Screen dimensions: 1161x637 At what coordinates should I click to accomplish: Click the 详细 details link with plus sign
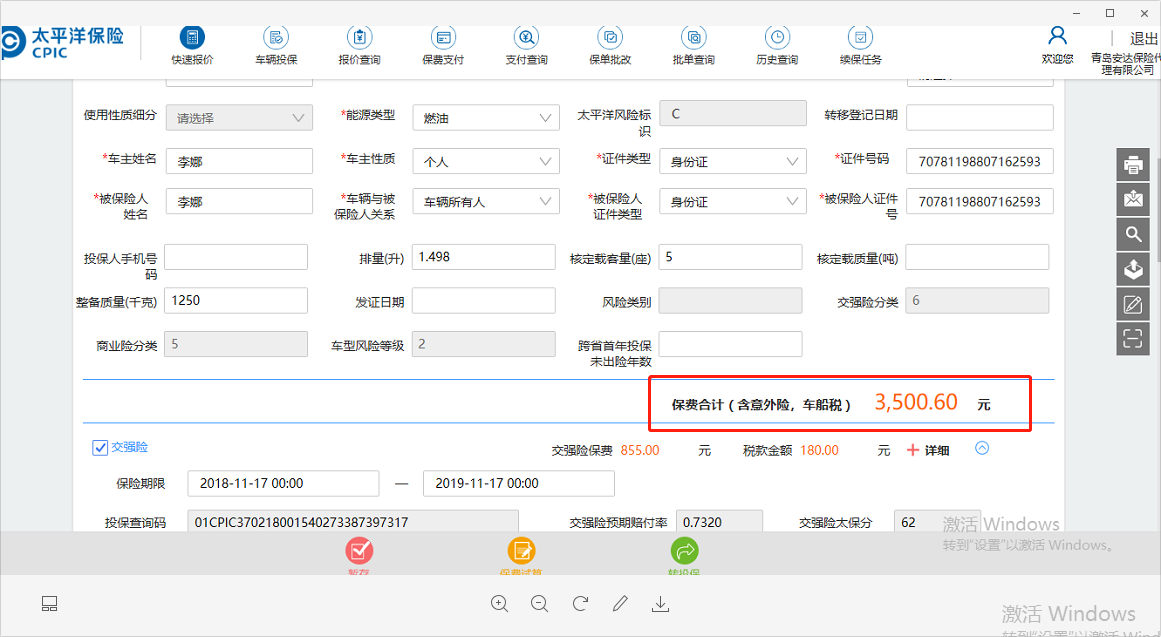pyautogui.click(x=928, y=451)
